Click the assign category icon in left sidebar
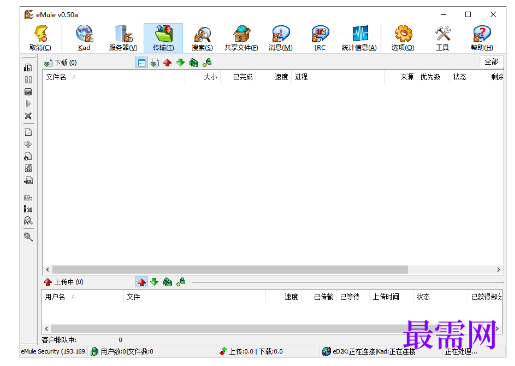Image resolution: width=515 pixels, height=366 pixels. [x=28, y=198]
